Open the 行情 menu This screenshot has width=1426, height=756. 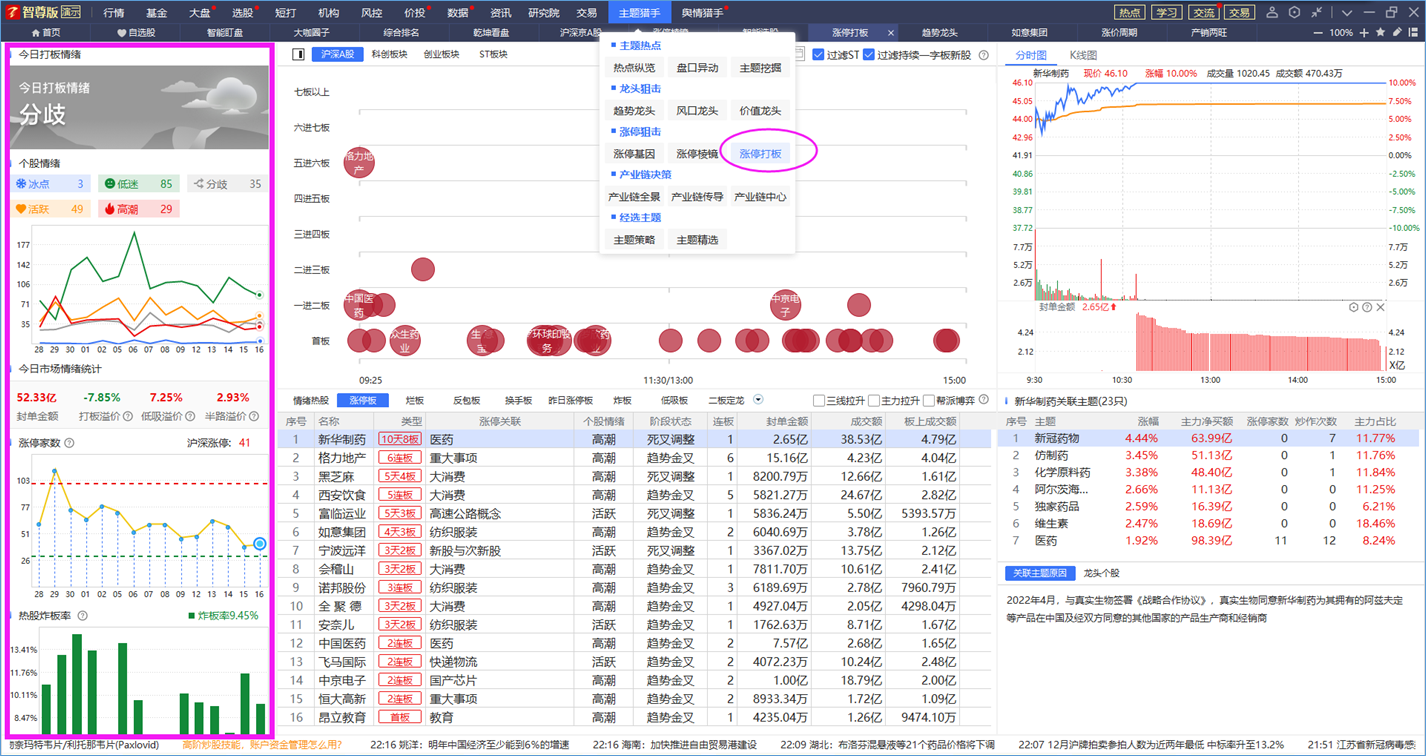pos(114,13)
